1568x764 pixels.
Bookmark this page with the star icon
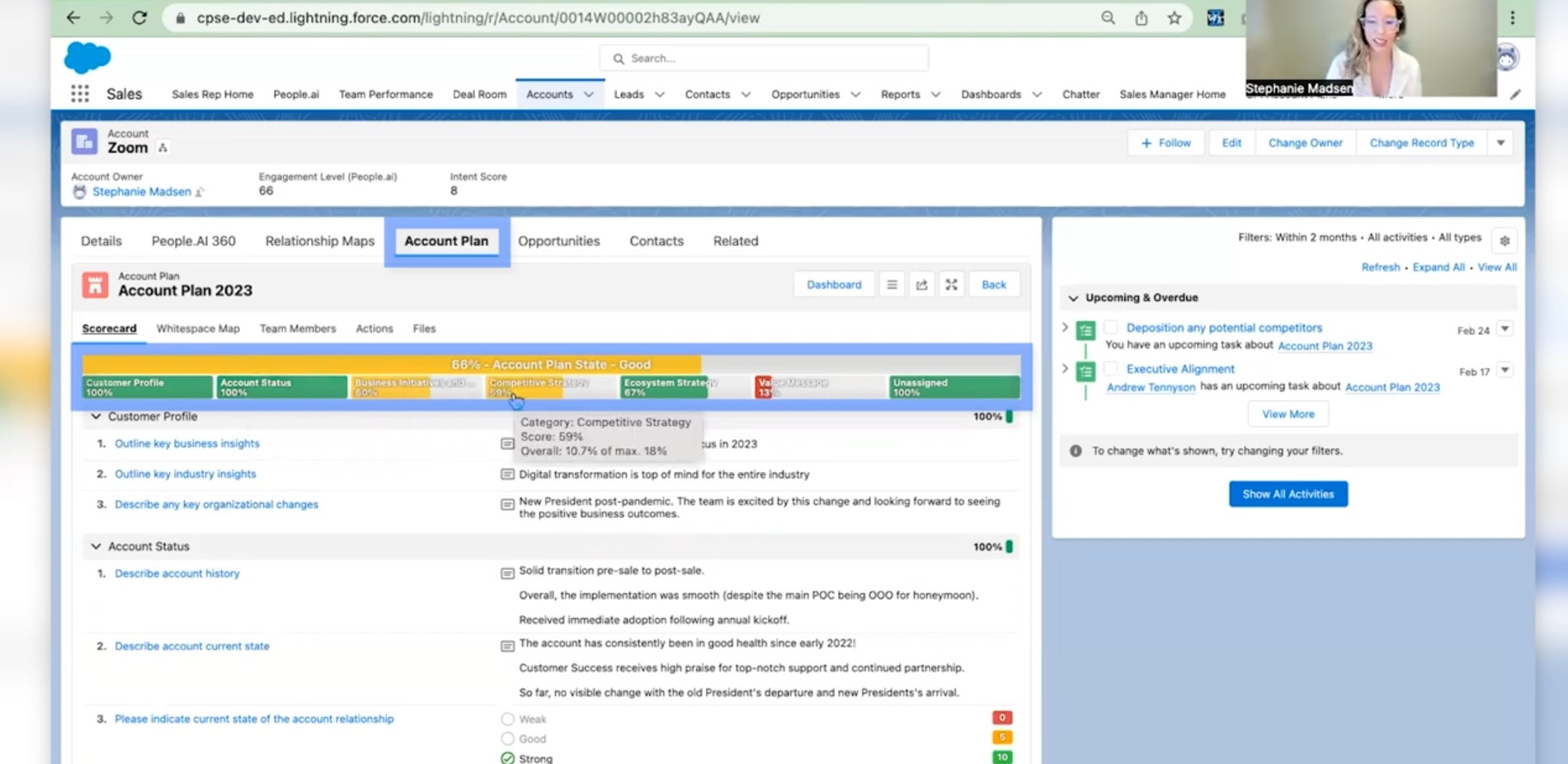[1174, 17]
